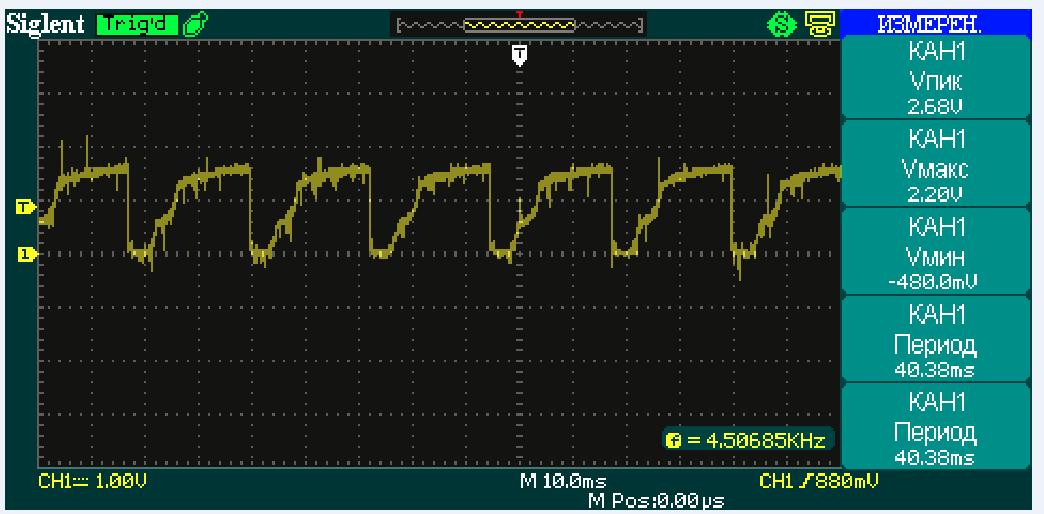Click the green probe icon beside Trig'd
1044x514 pixels.
(x=195, y=25)
